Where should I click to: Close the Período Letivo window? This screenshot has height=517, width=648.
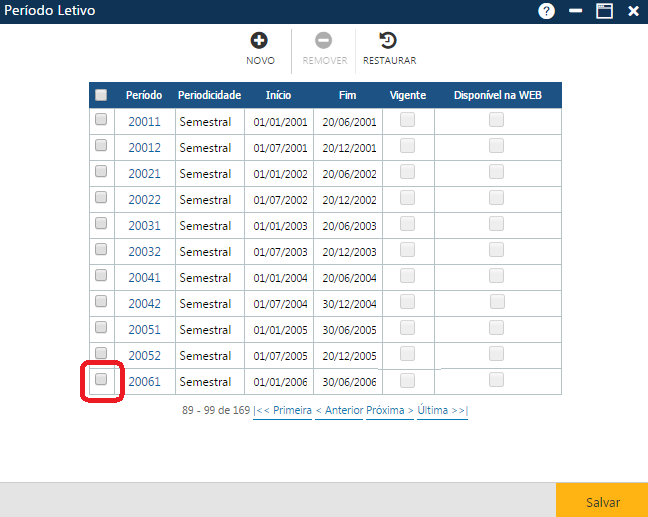click(633, 12)
